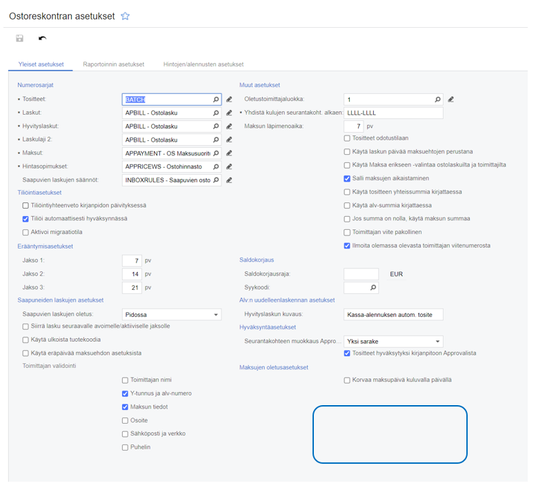
Task: Open the Hyvityslaskut selector lookup
Action: pyautogui.click(x=216, y=126)
